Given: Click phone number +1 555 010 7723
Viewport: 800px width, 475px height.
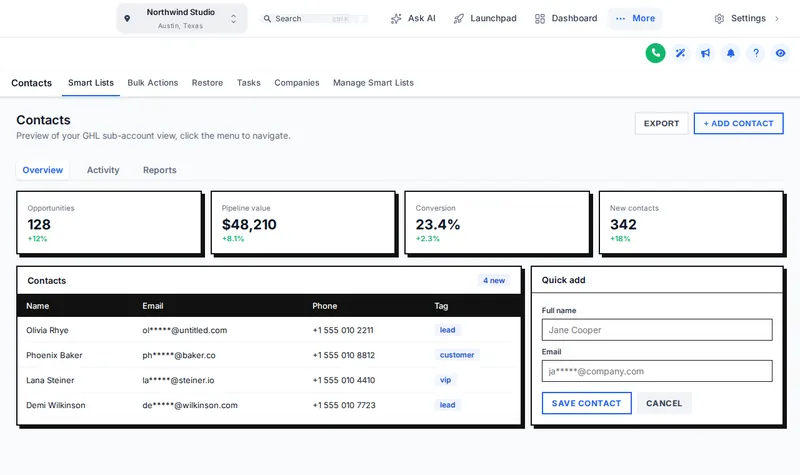Looking at the screenshot, I should pos(344,405).
